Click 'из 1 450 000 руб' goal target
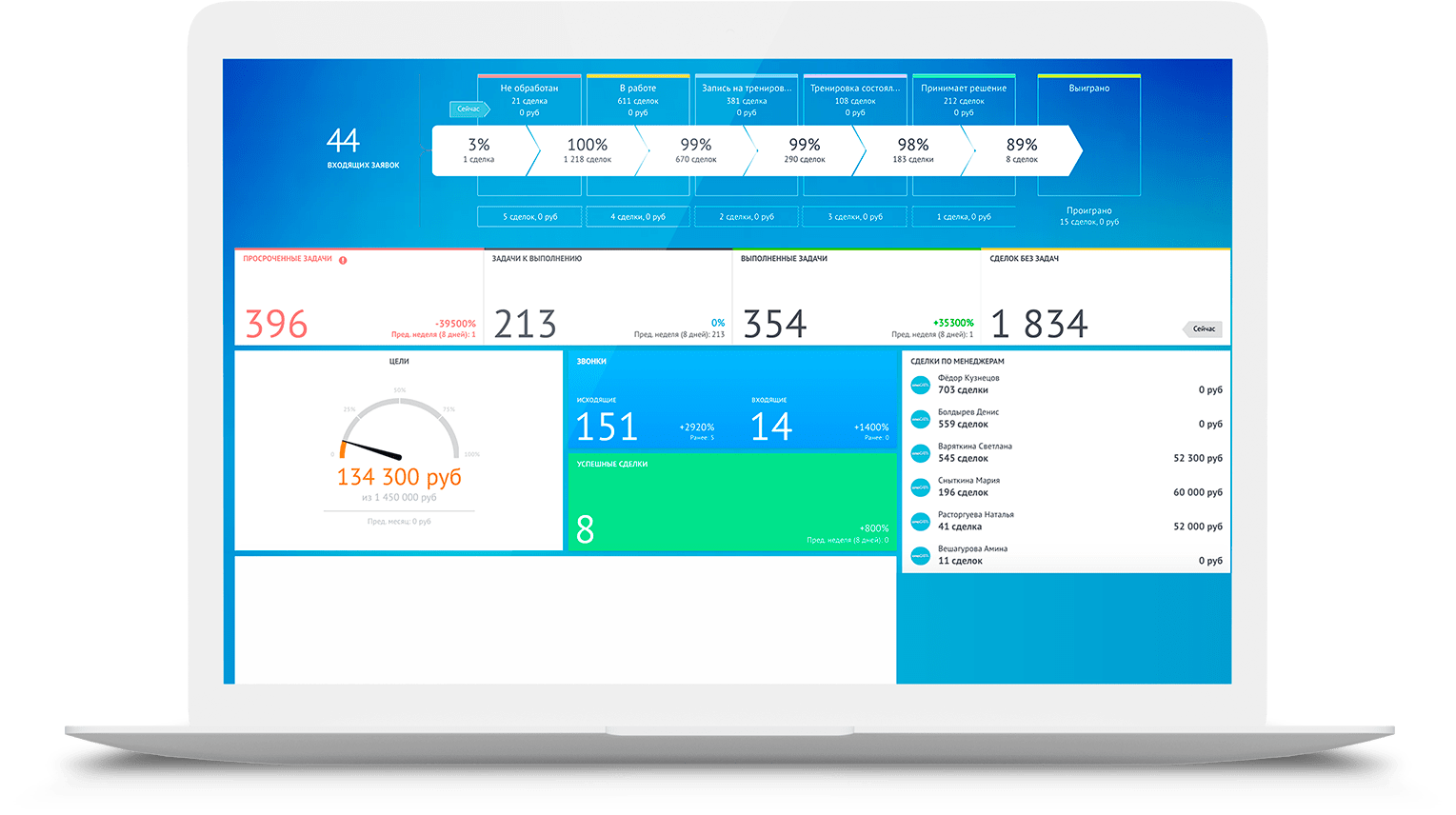 coord(399,498)
